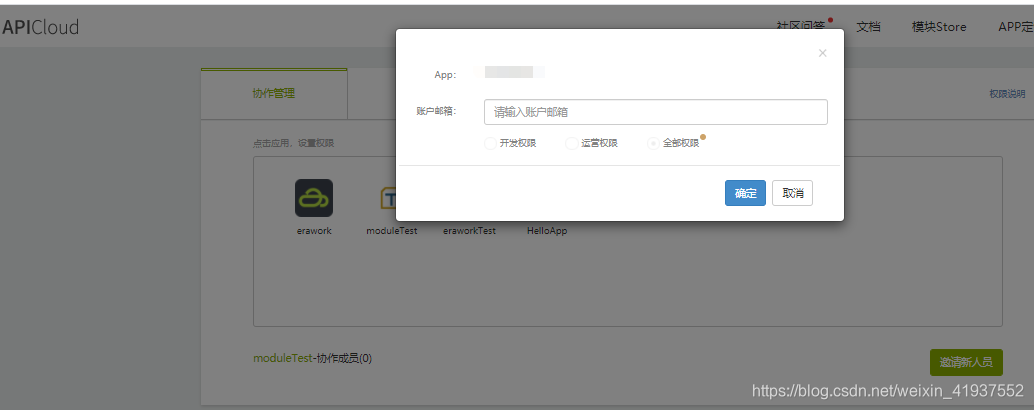This screenshot has height=410, width=1034.
Task: Confirm with the 确定 button
Action: click(x=745, y=193)
